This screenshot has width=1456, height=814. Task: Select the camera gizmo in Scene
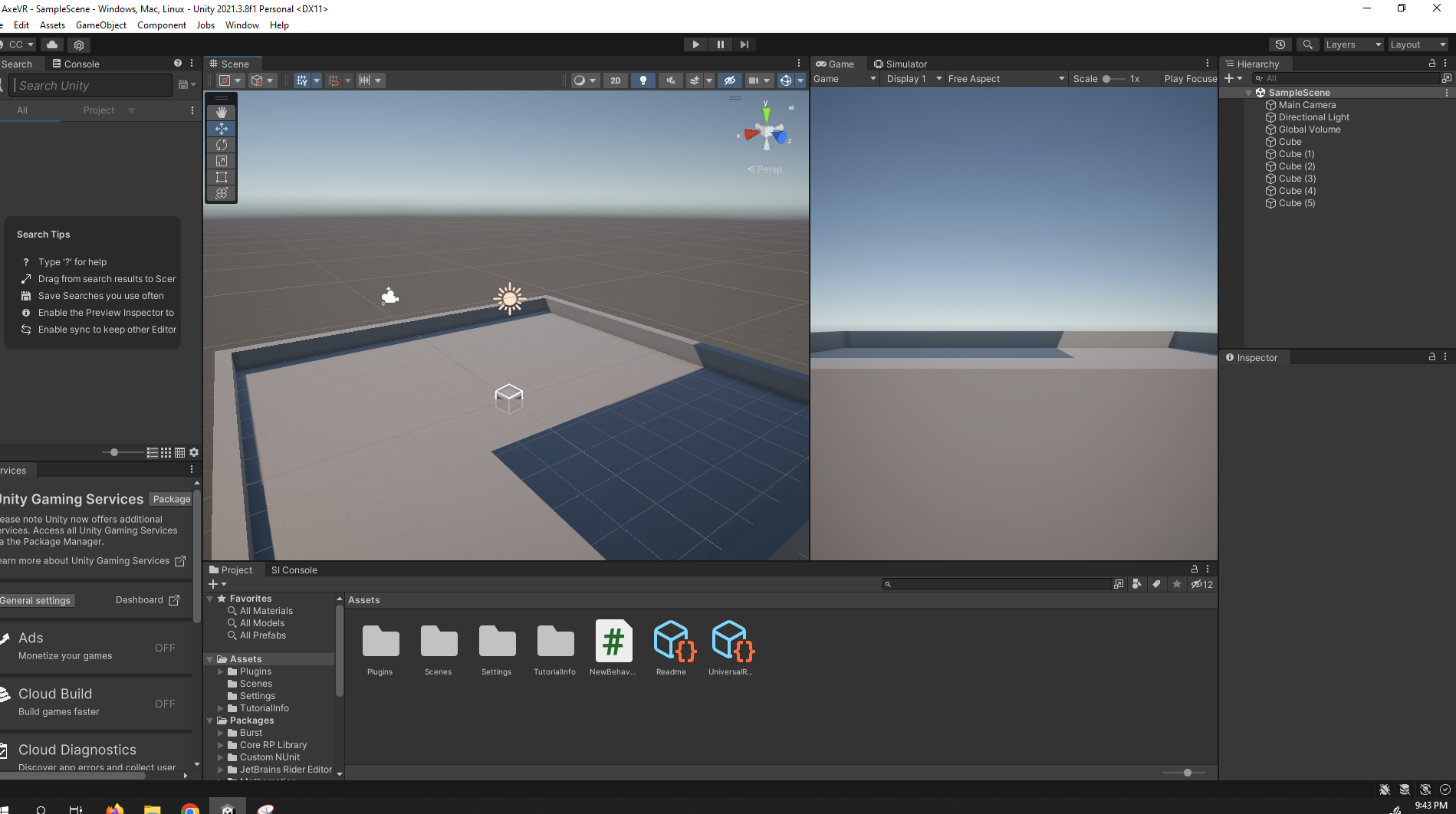[x=390, y=296]
